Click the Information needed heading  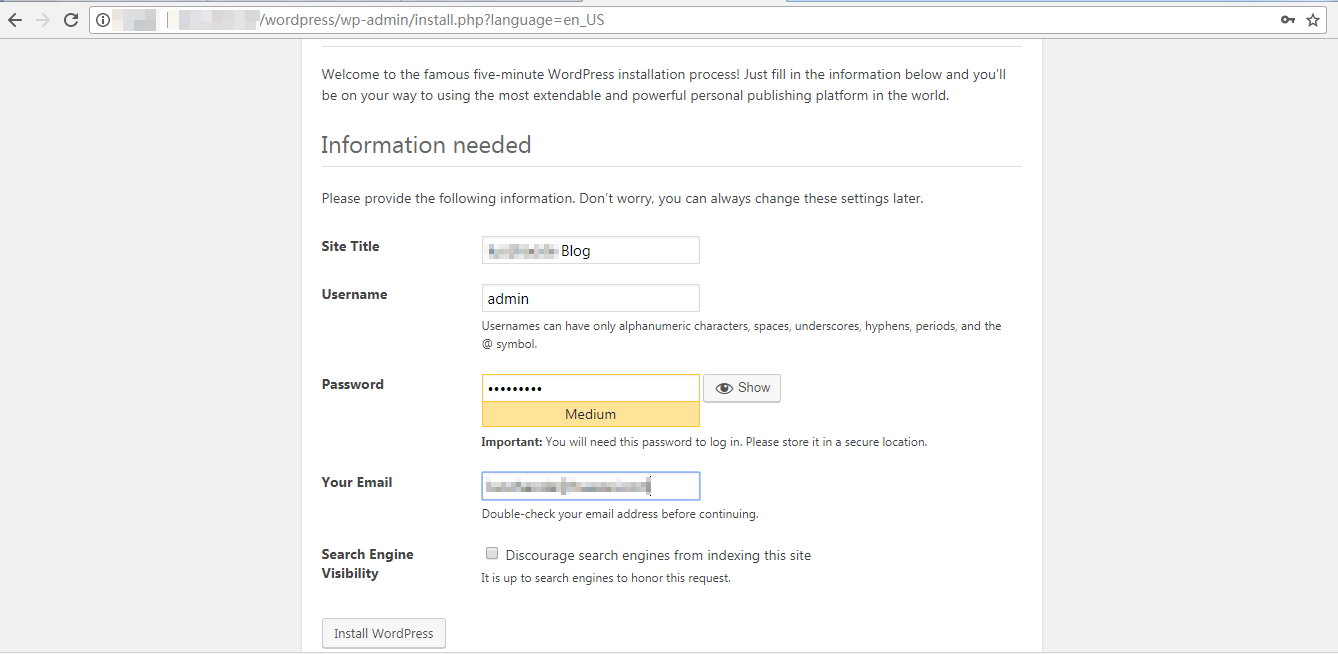pyautogui.click(x=426, y=145)
